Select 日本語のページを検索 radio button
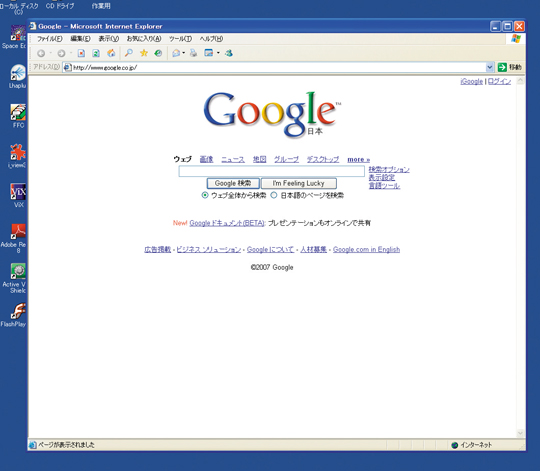 [x=274, y=195]
